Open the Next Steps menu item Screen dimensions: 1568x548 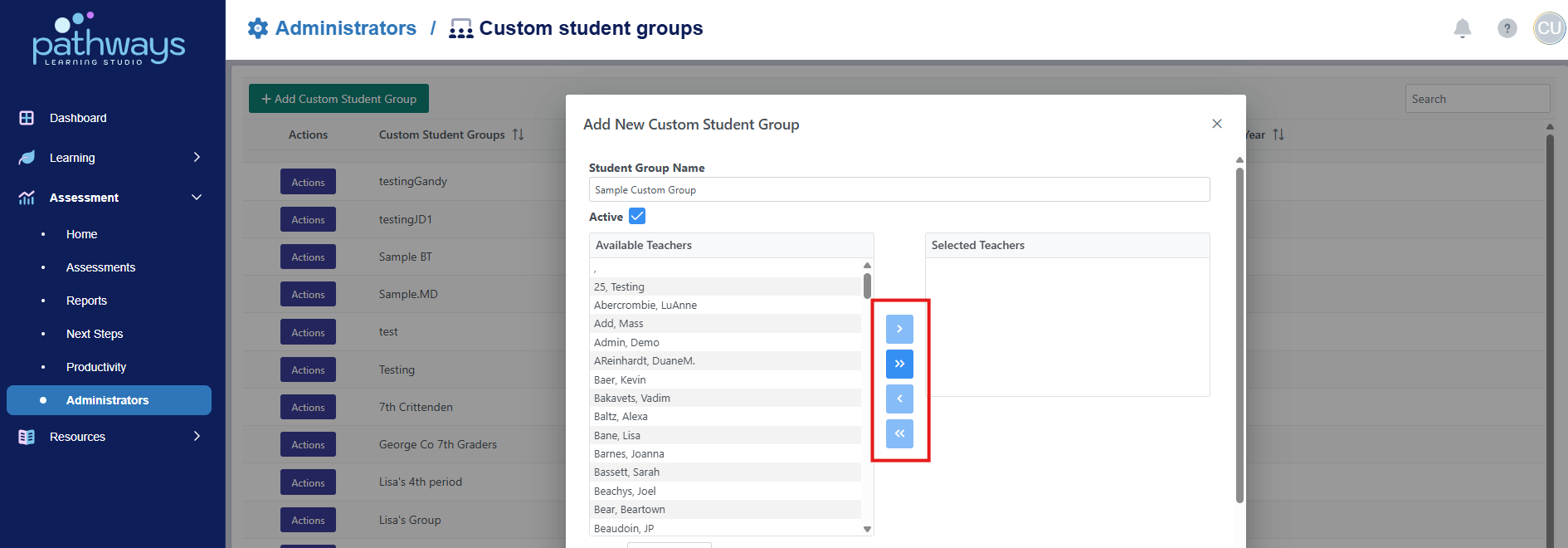point(95,334)
